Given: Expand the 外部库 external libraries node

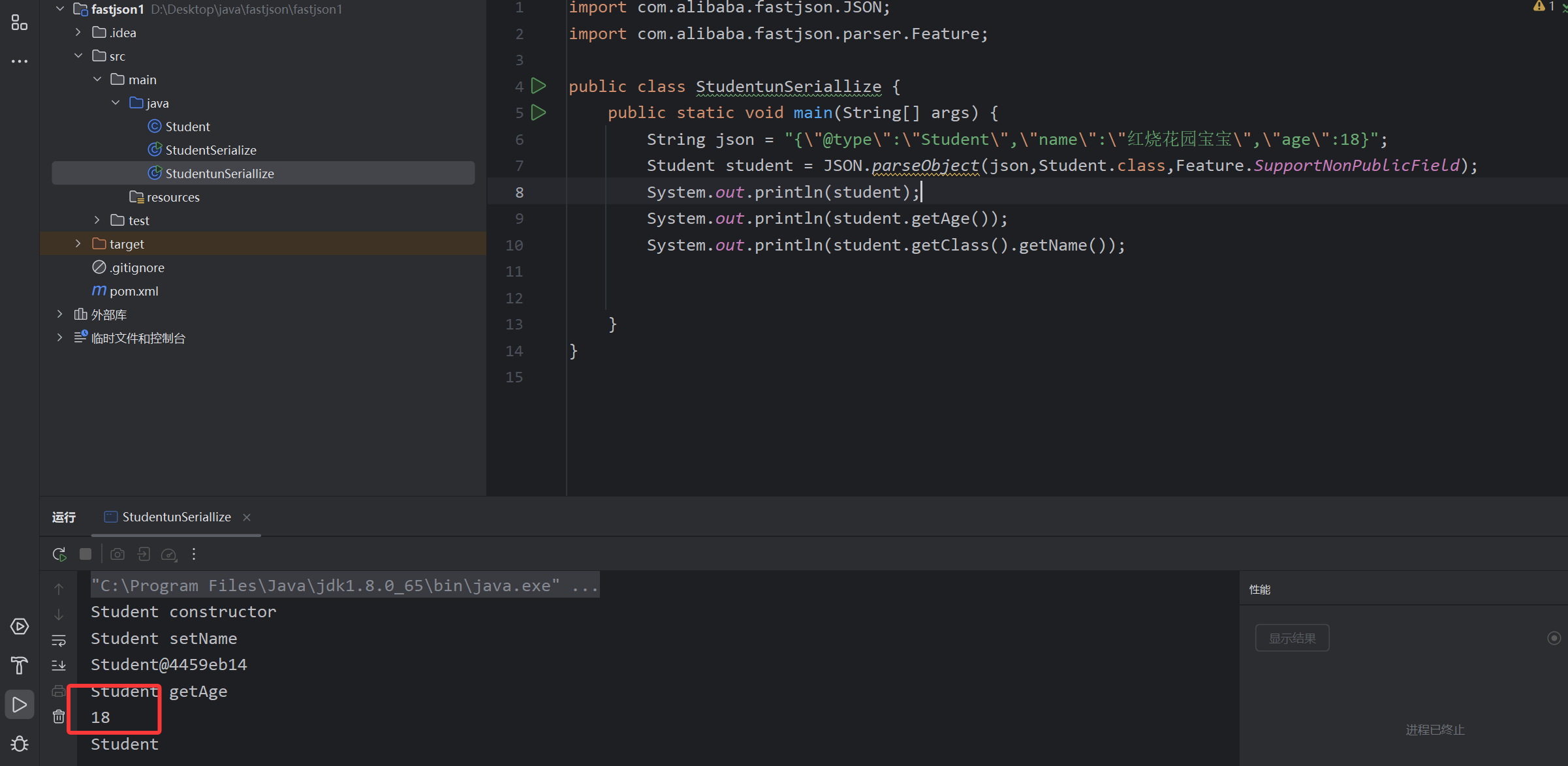Looking at the screenshot, I should click(60, 314).
